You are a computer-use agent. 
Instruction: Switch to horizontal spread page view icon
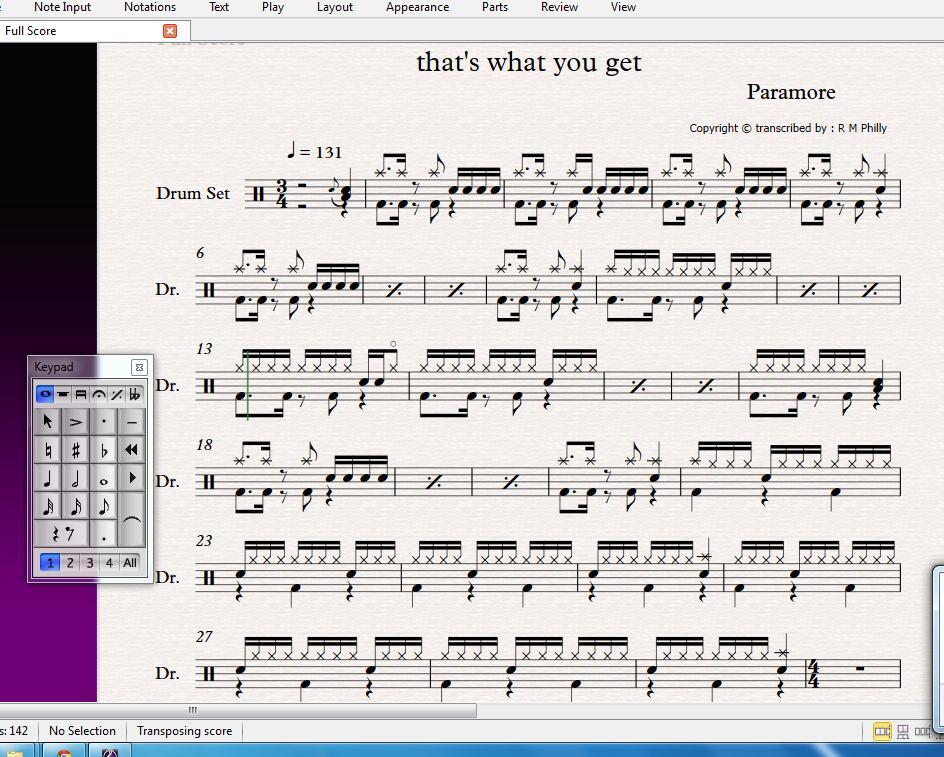coord(882,732)
